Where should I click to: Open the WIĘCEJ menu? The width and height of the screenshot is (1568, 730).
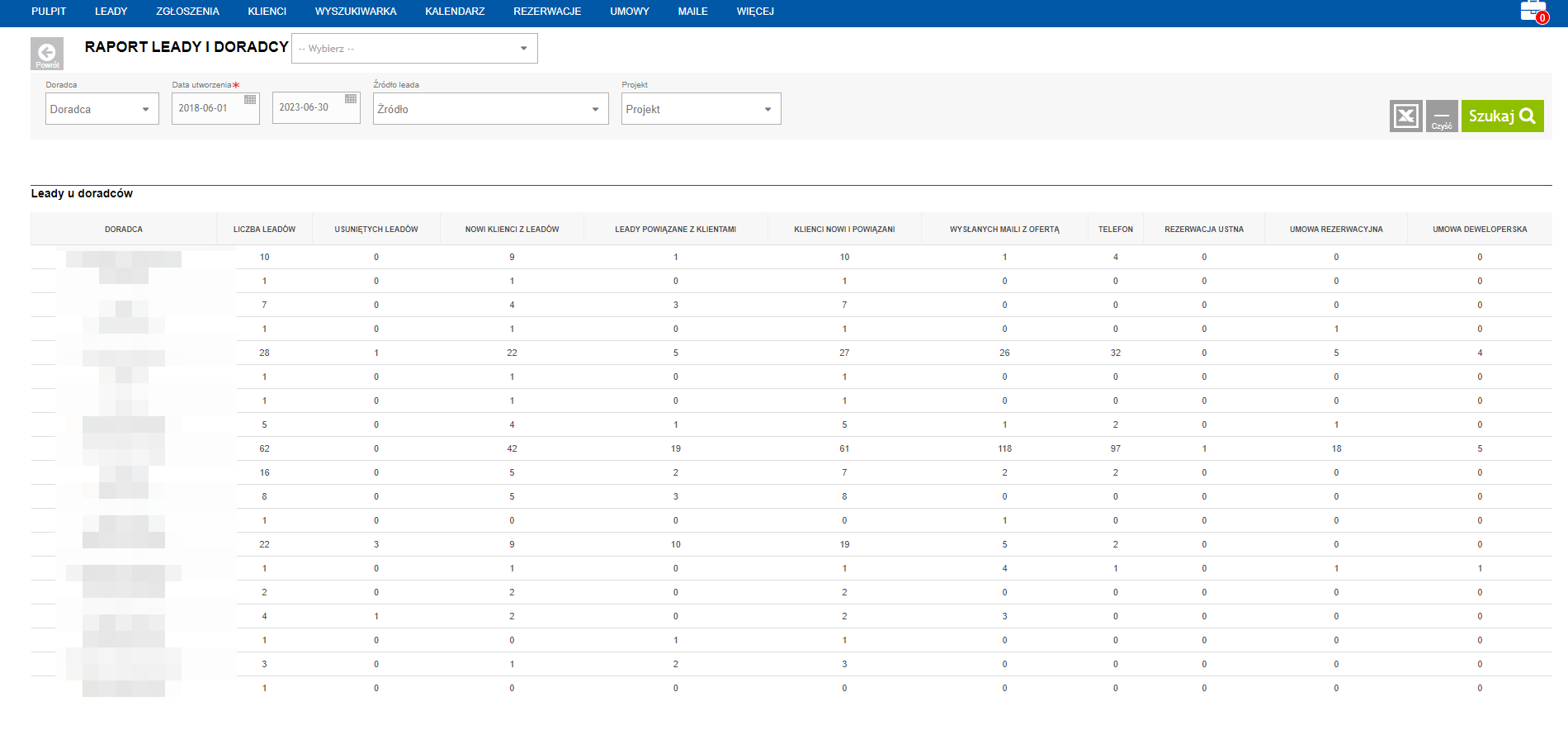coord(755,12)
